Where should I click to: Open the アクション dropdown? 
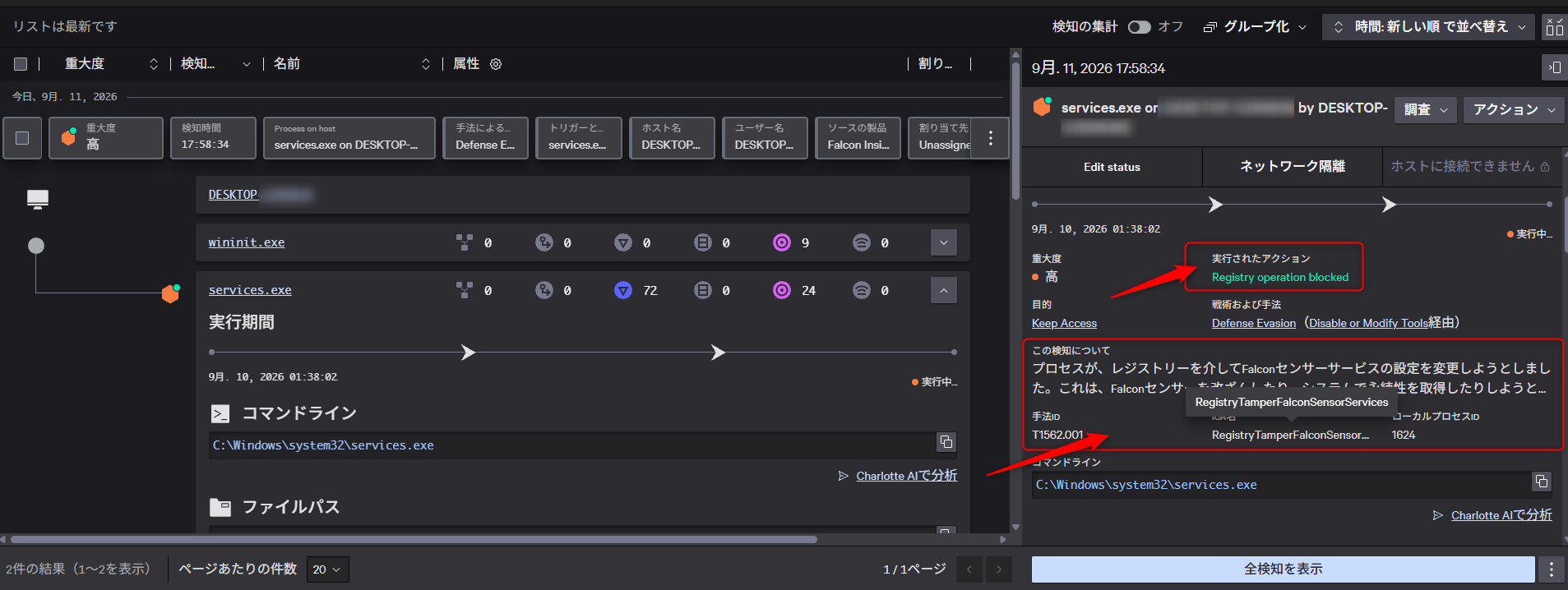(1514, 109)
